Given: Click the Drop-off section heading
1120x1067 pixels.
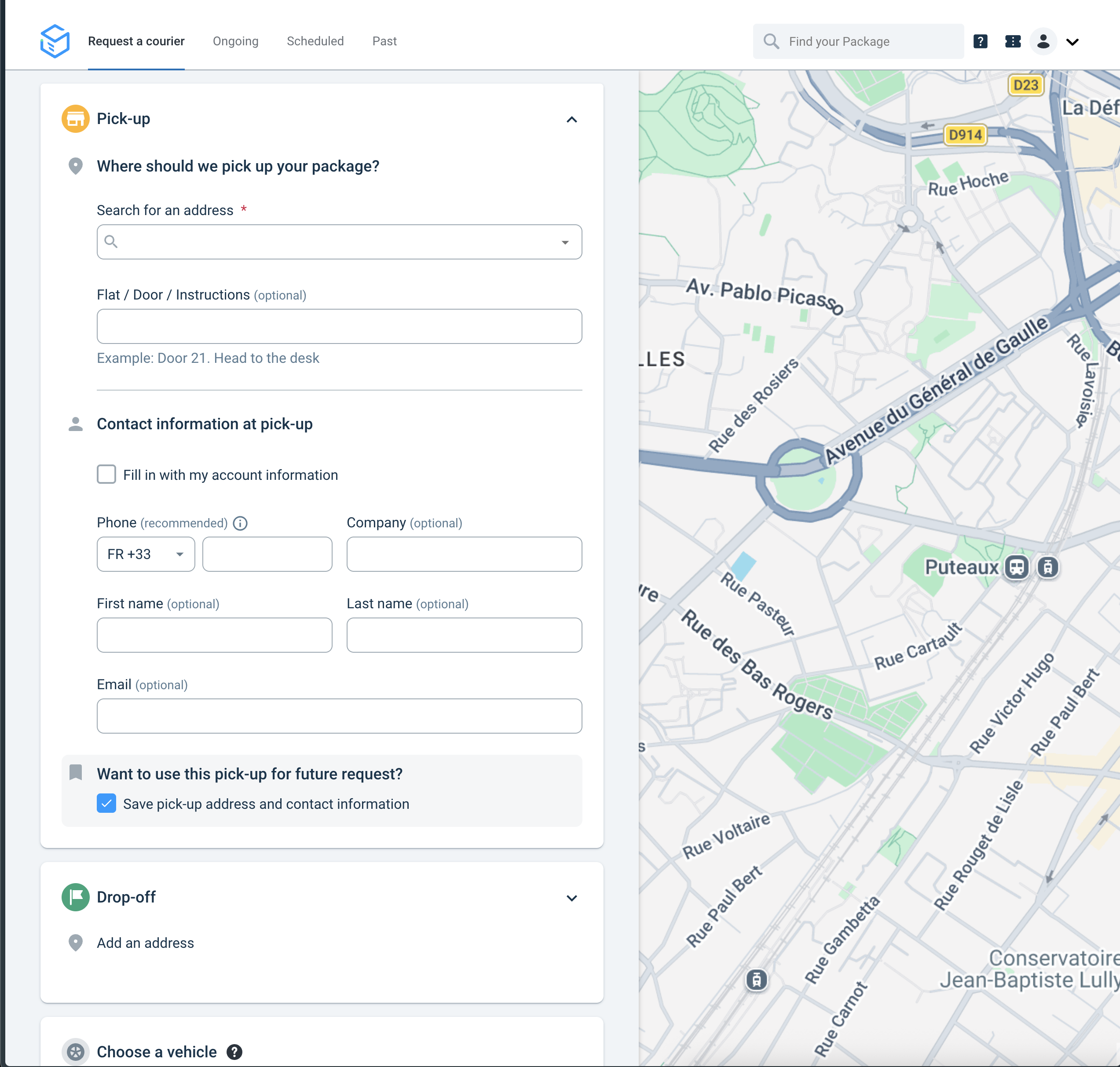Looking at the screenshot, I should tap(126, 897).
